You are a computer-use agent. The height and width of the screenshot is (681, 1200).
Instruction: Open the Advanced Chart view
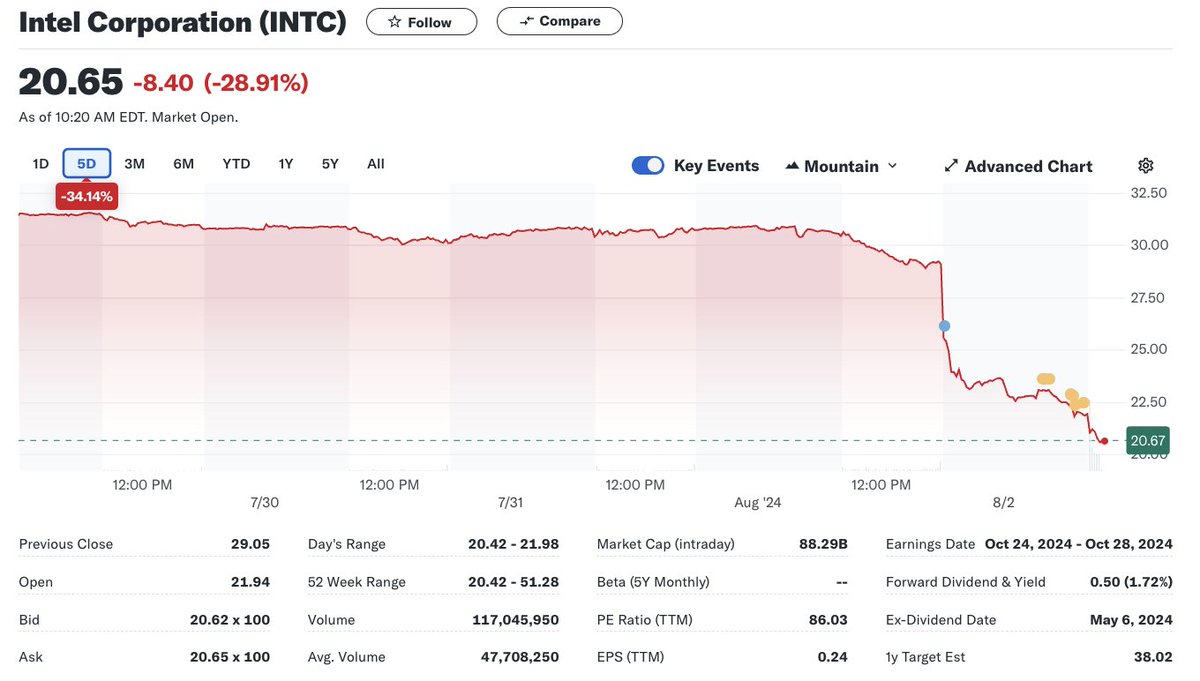[1019, 166]
